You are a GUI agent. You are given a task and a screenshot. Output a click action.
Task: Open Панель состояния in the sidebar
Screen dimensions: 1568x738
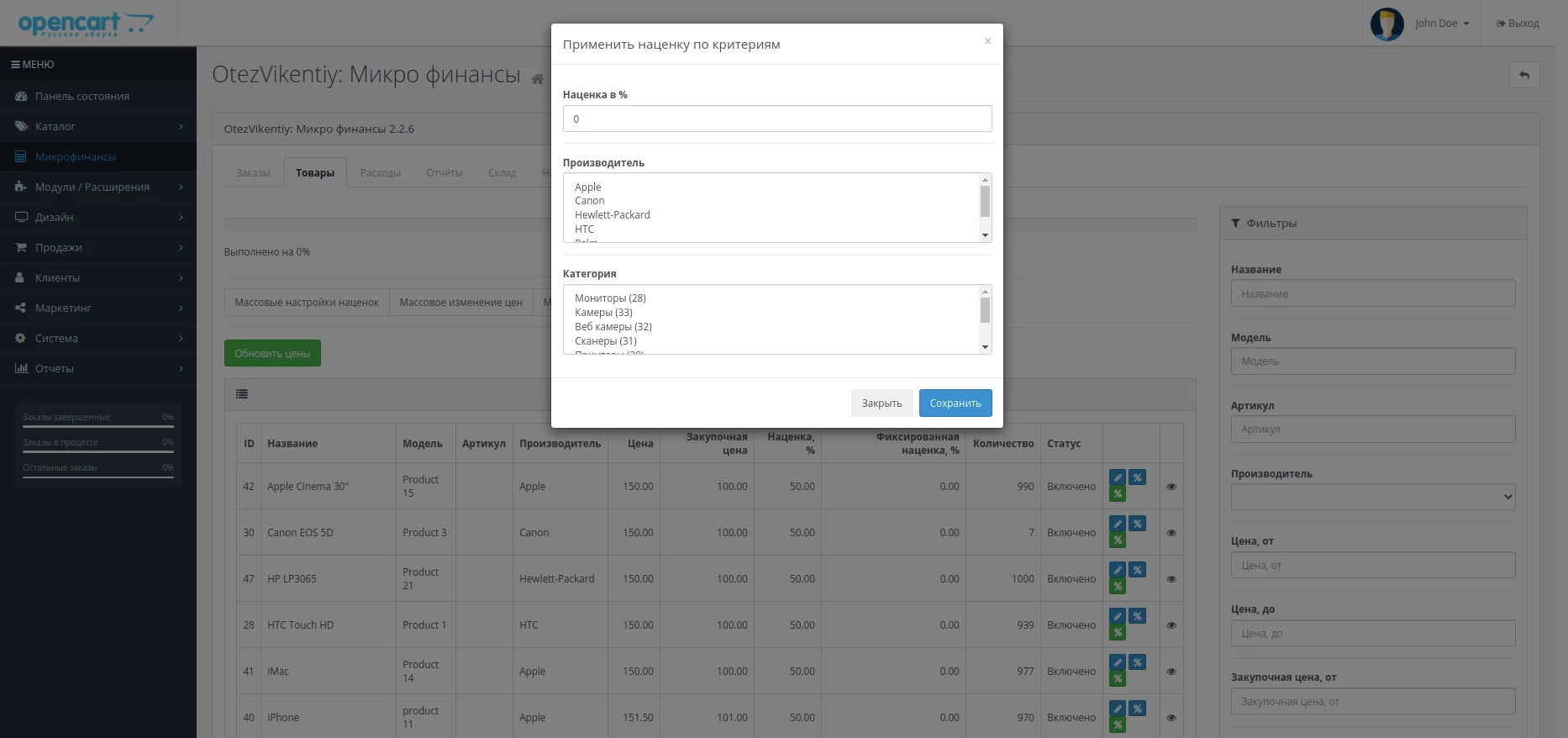[x=98, y=96]
